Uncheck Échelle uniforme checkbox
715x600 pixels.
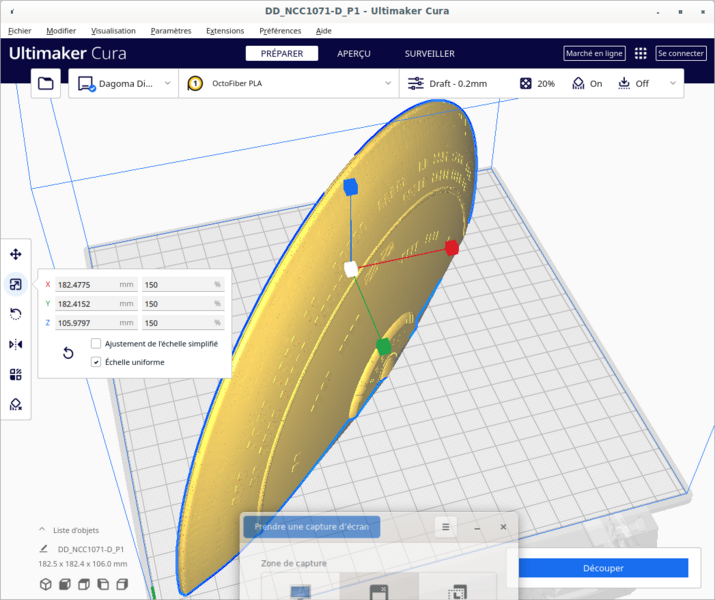(x=96, y=362)
